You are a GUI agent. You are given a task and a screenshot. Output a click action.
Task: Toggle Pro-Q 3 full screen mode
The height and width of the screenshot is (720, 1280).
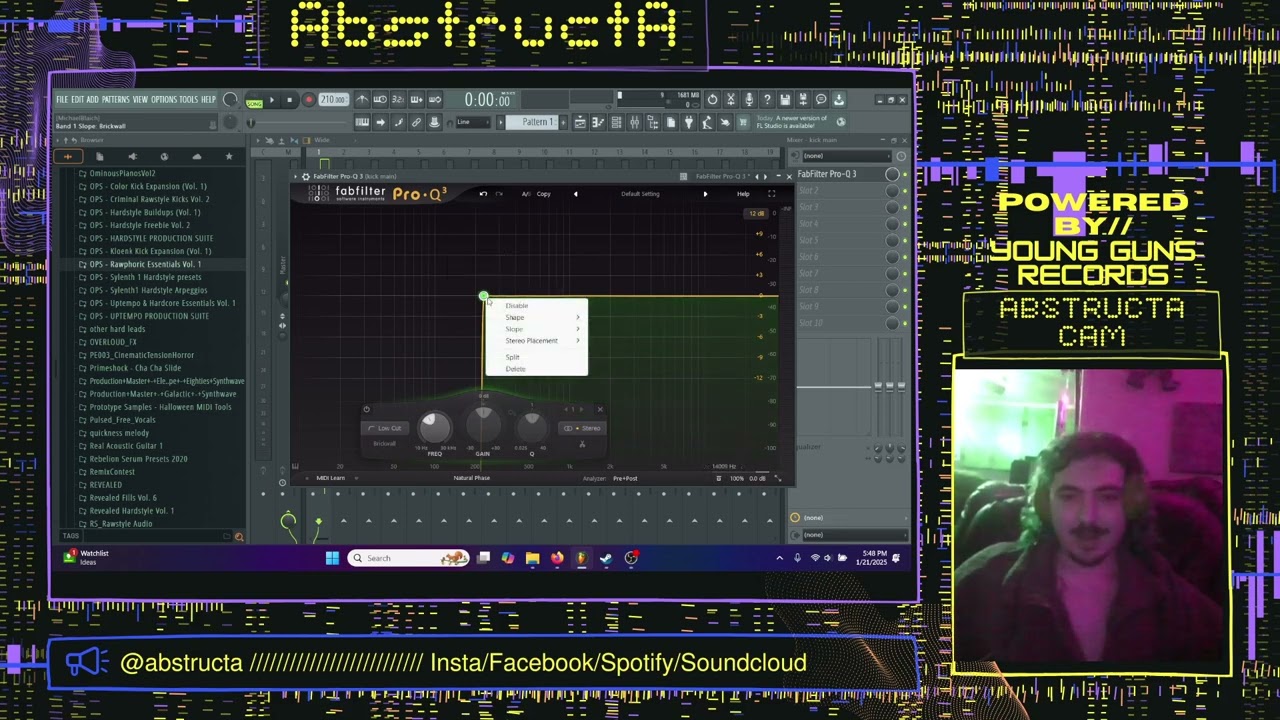point(771,194)
